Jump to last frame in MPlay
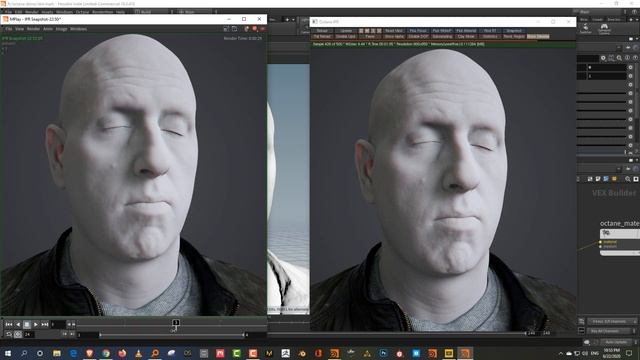Screen dimensions: 640x360 (44, 324)
